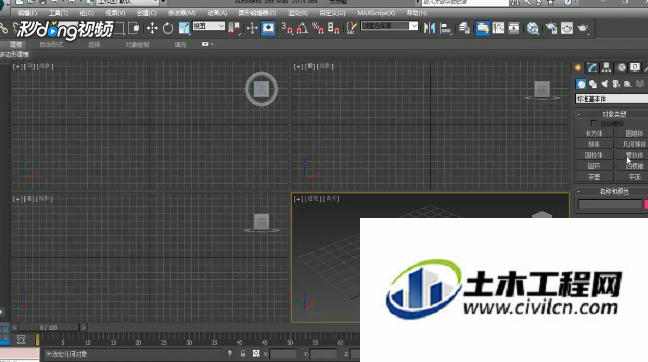
Task: Open the Tools (T) menu
Action: (58, 13)
